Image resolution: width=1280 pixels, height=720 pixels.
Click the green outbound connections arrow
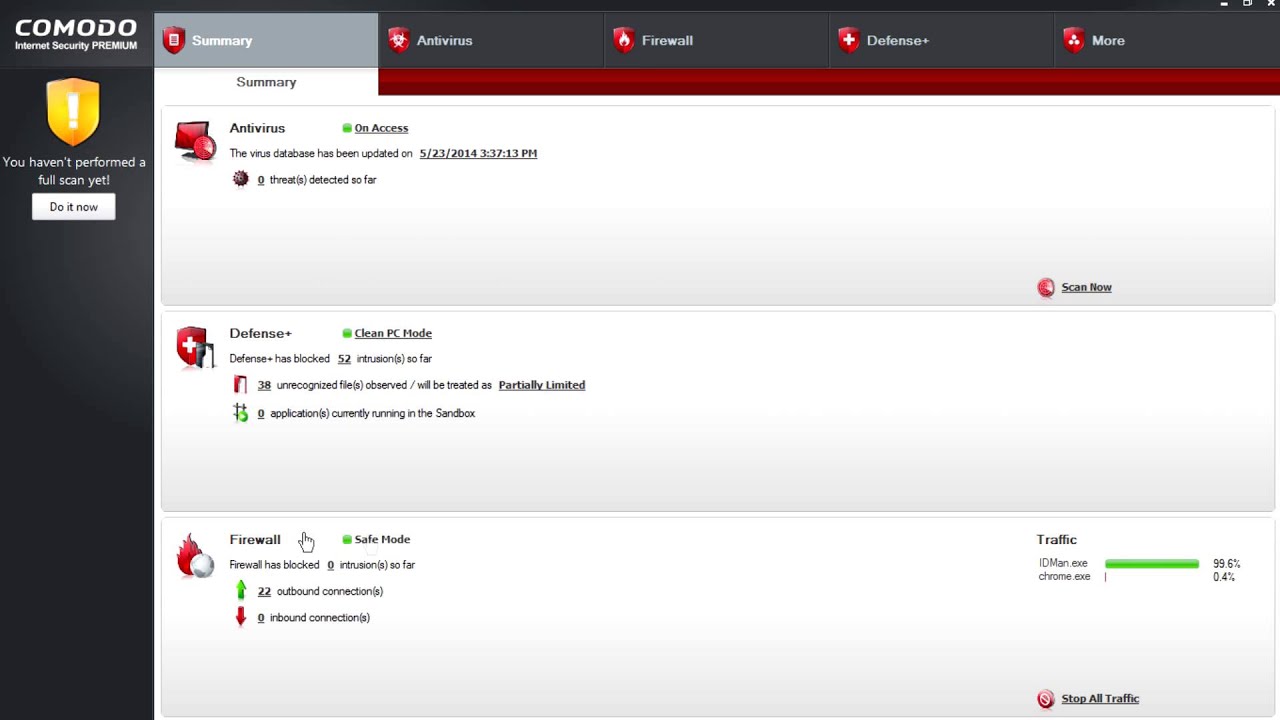240,590
